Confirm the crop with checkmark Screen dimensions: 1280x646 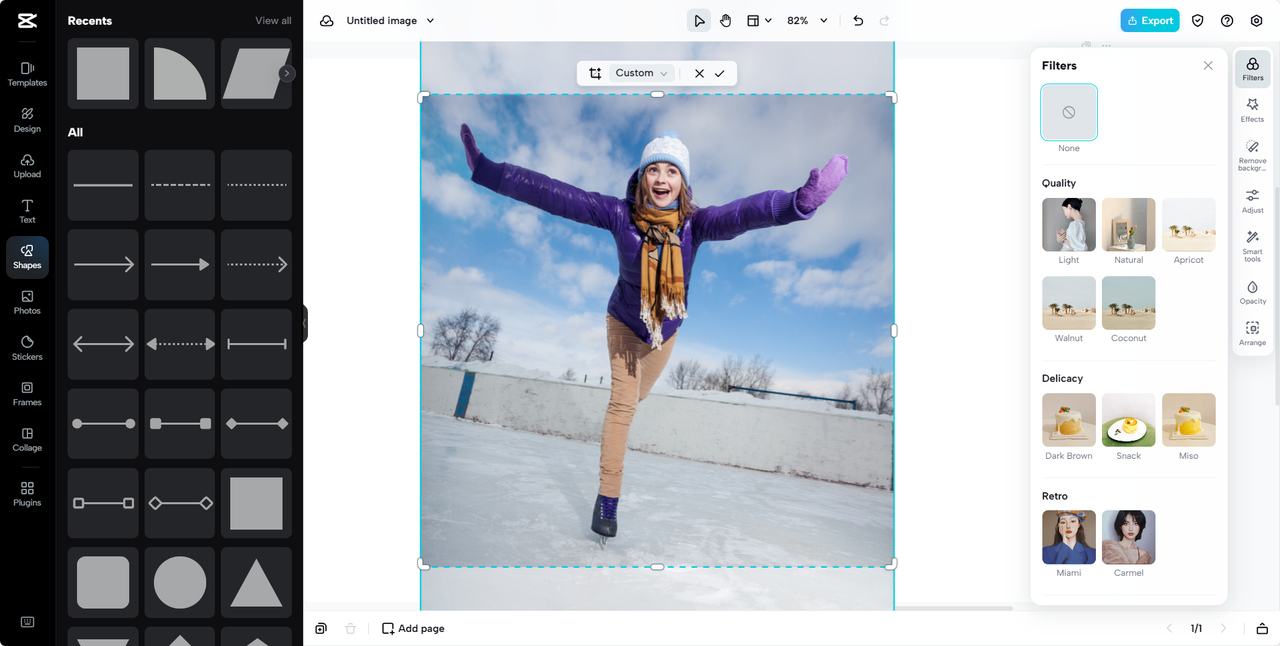tap(720, 73)
